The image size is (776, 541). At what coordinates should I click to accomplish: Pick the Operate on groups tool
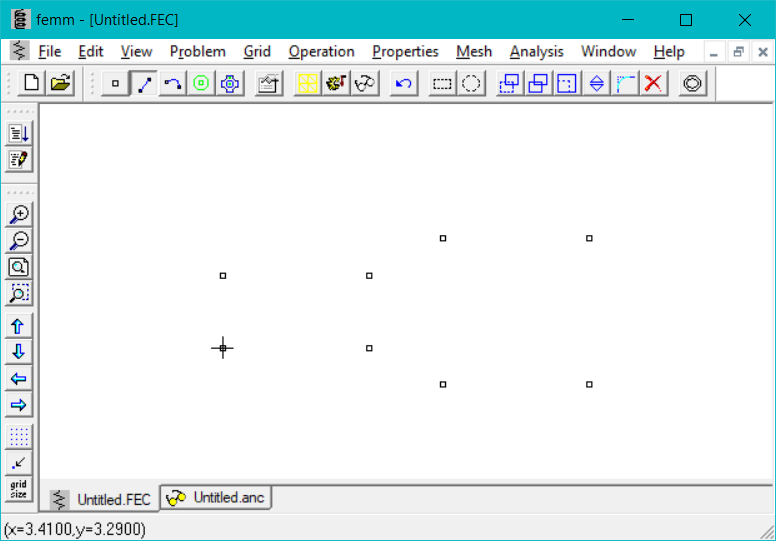230,83
